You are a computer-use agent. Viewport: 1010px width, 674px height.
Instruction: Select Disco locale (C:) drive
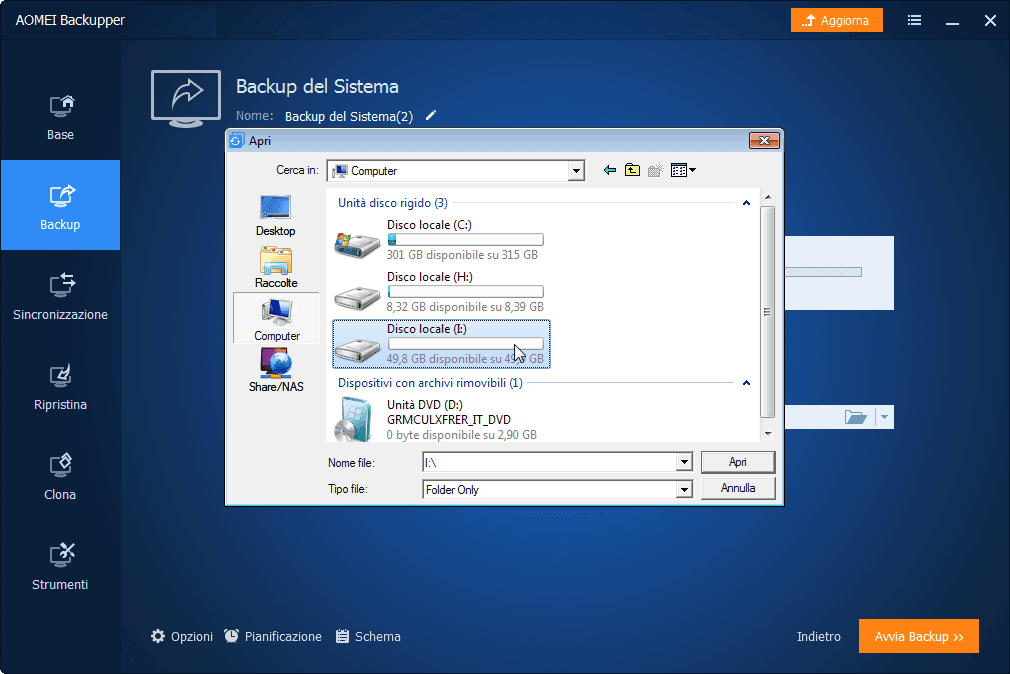tap(441, 240)
